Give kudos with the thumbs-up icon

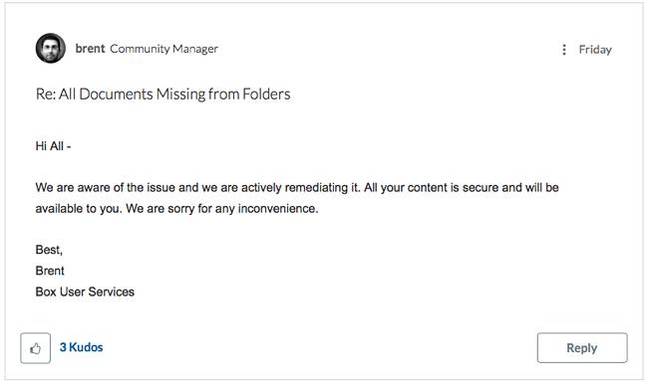tap(36, 348)
